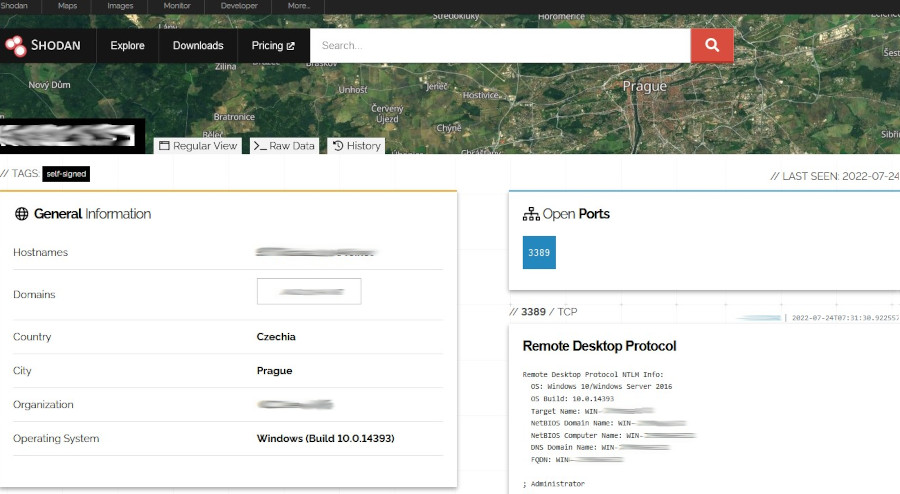The height and width of the screenshot is (494, 900).
Task: Click the Organization label
Action: pyautogui.click(x=43, y=404)
